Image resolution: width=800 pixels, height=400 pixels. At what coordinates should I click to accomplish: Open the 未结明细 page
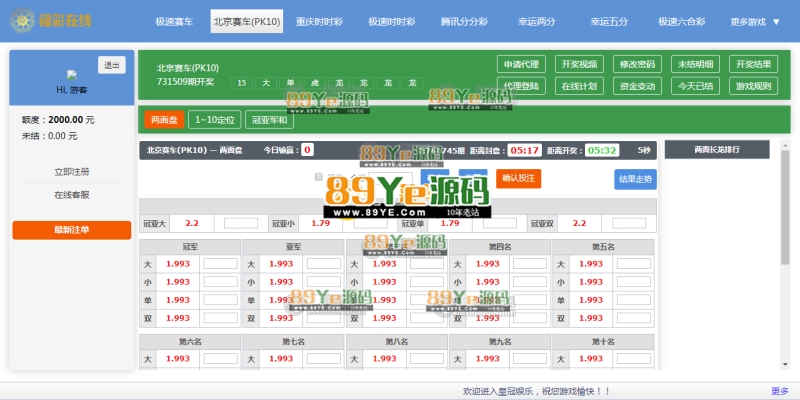[695, 64]
